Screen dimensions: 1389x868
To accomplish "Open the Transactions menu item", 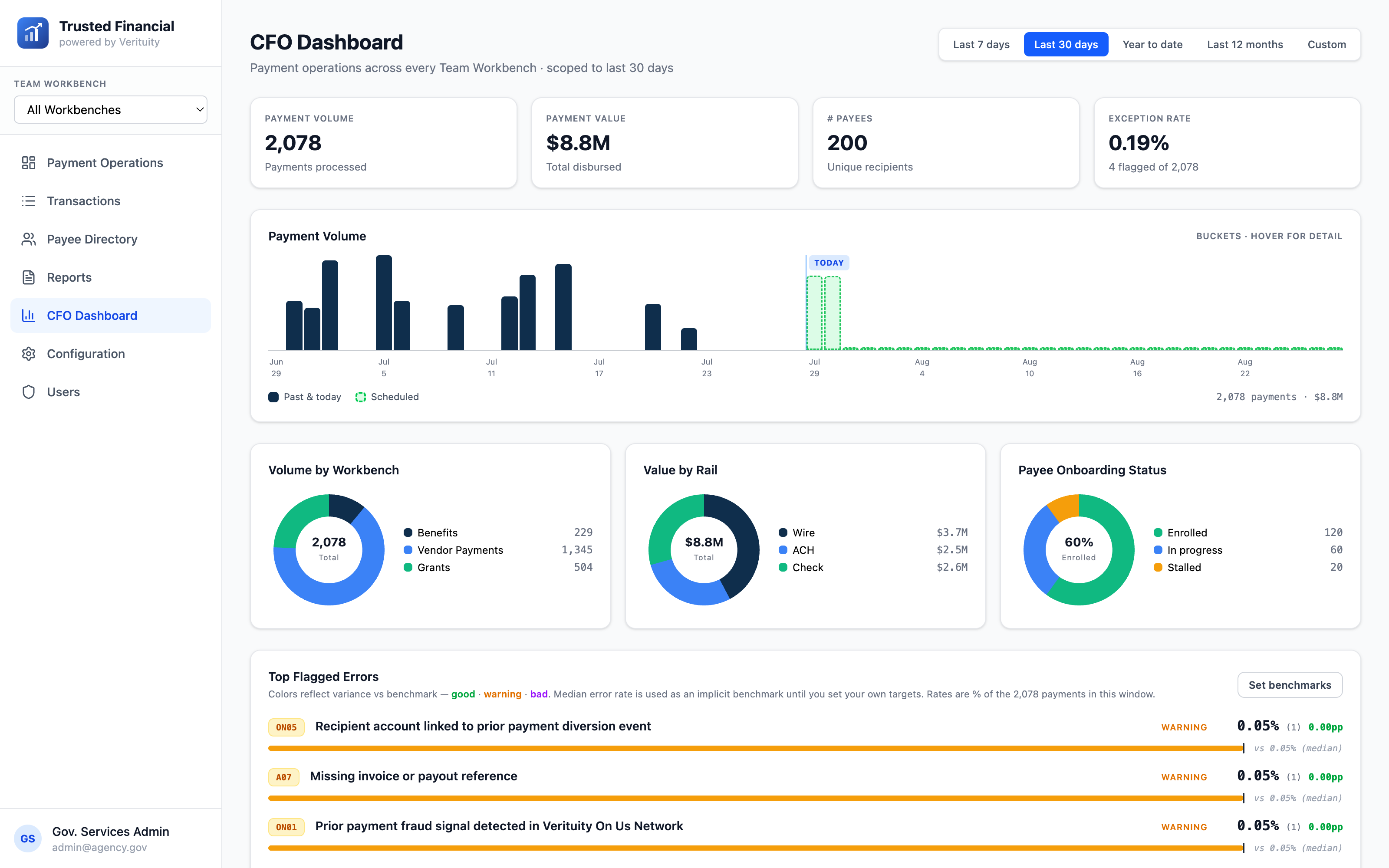I will coord(111,201).
